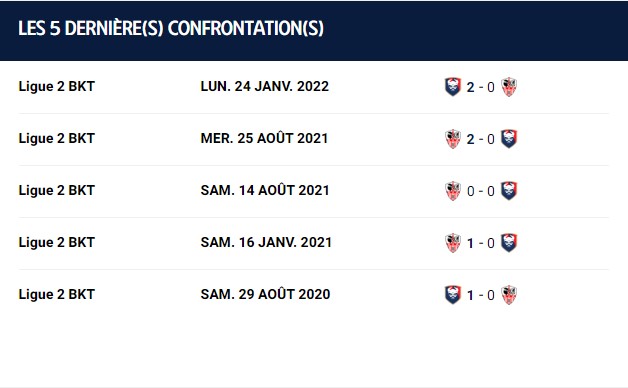Open home team badge on 14 Août 2021 row
This screenshot has height=388, width=628.
(453, 191)
